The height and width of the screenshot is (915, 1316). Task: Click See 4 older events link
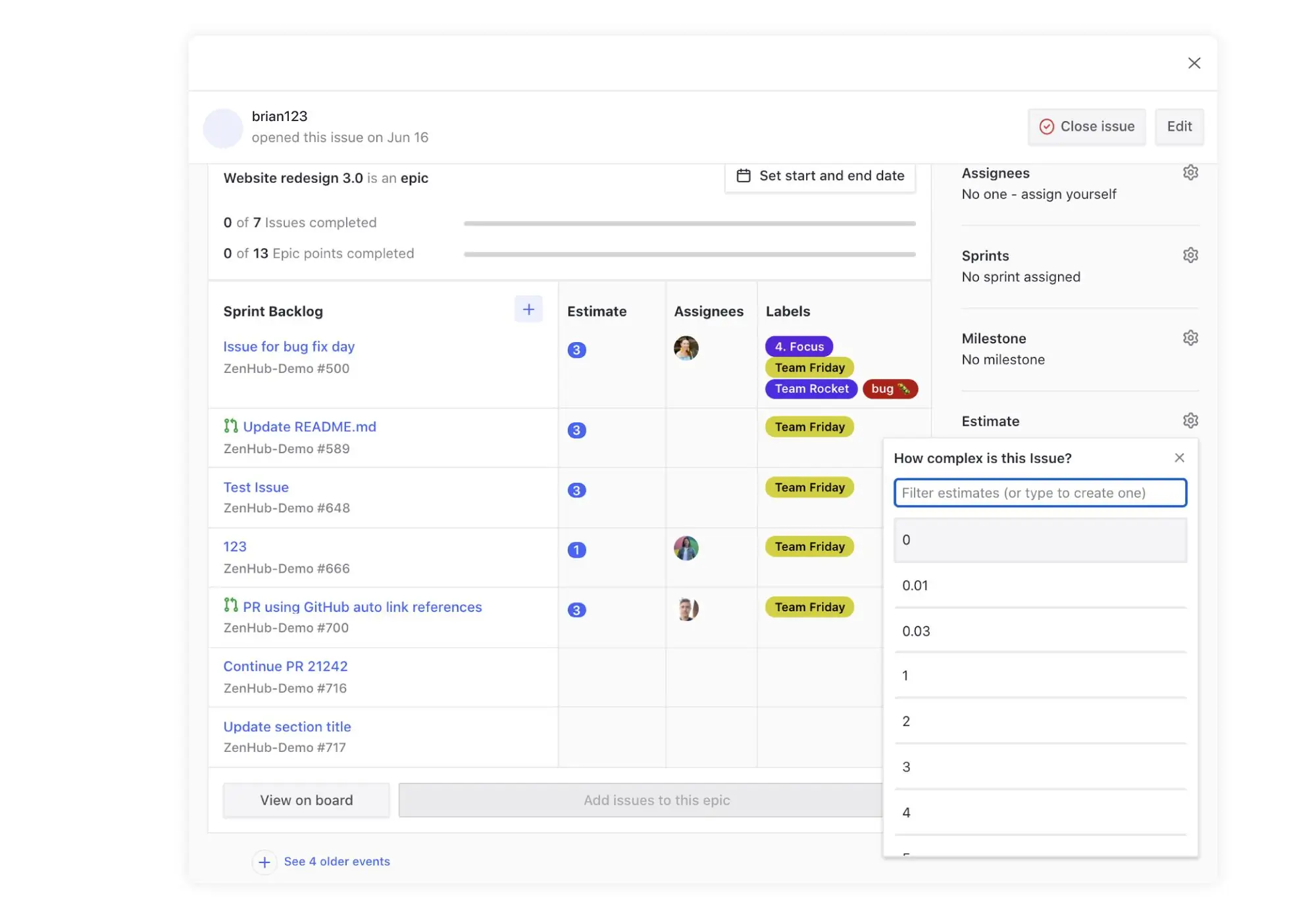click(337, 862)
